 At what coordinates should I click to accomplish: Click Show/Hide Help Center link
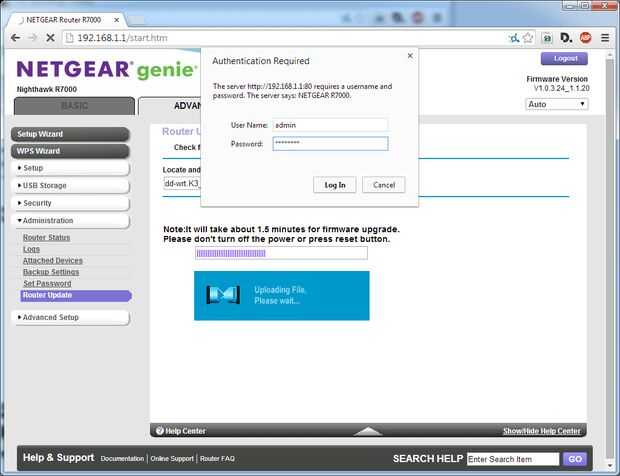541,431
